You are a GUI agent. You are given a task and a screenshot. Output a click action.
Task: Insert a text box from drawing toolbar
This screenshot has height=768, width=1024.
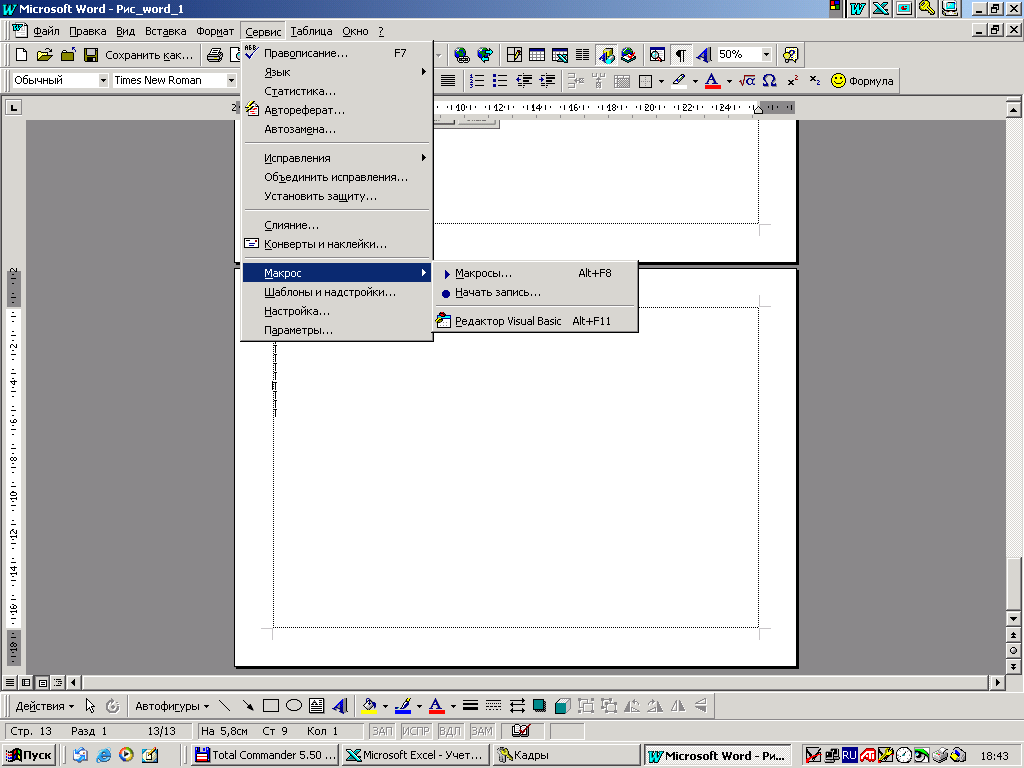coord(317,705)
